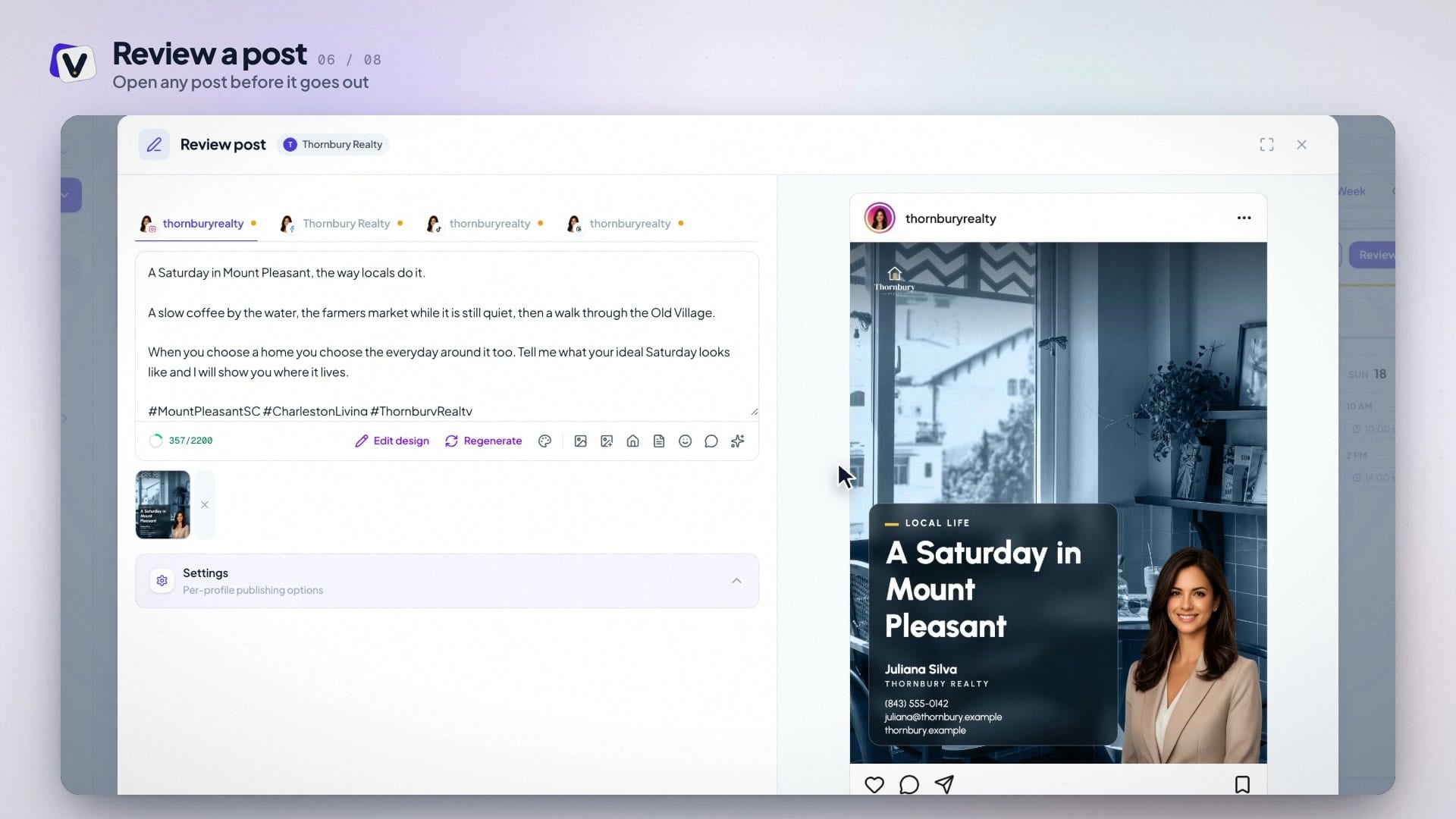Click the share paper-plane icon in preview

pyautogui.click(x=944, y=785)
